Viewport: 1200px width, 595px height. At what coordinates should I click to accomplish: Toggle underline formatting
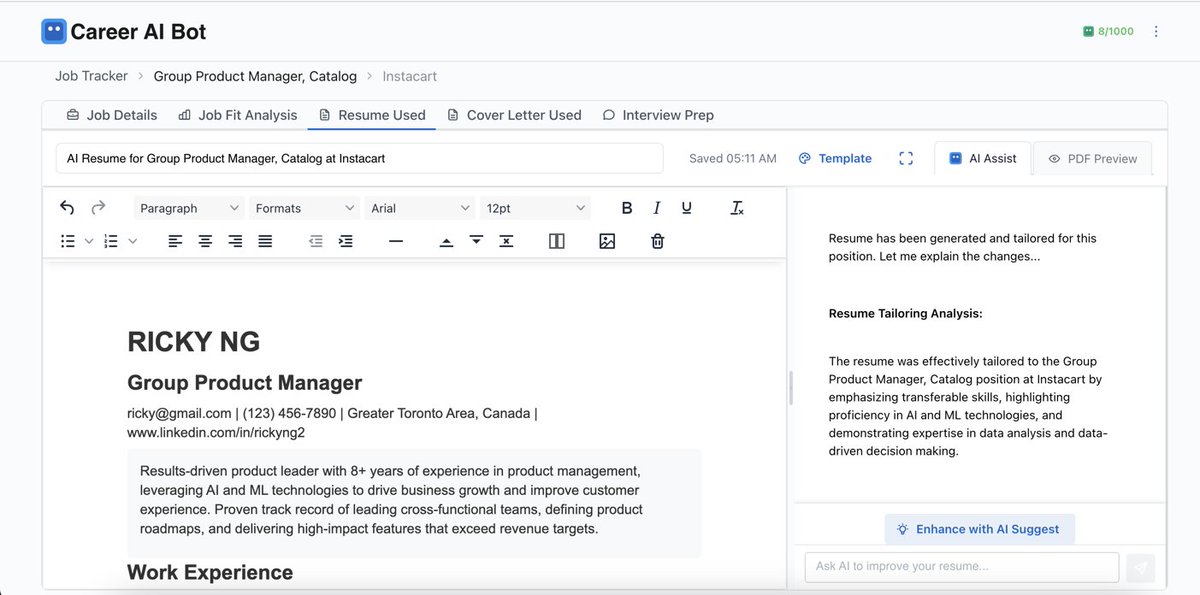(687, 208)
